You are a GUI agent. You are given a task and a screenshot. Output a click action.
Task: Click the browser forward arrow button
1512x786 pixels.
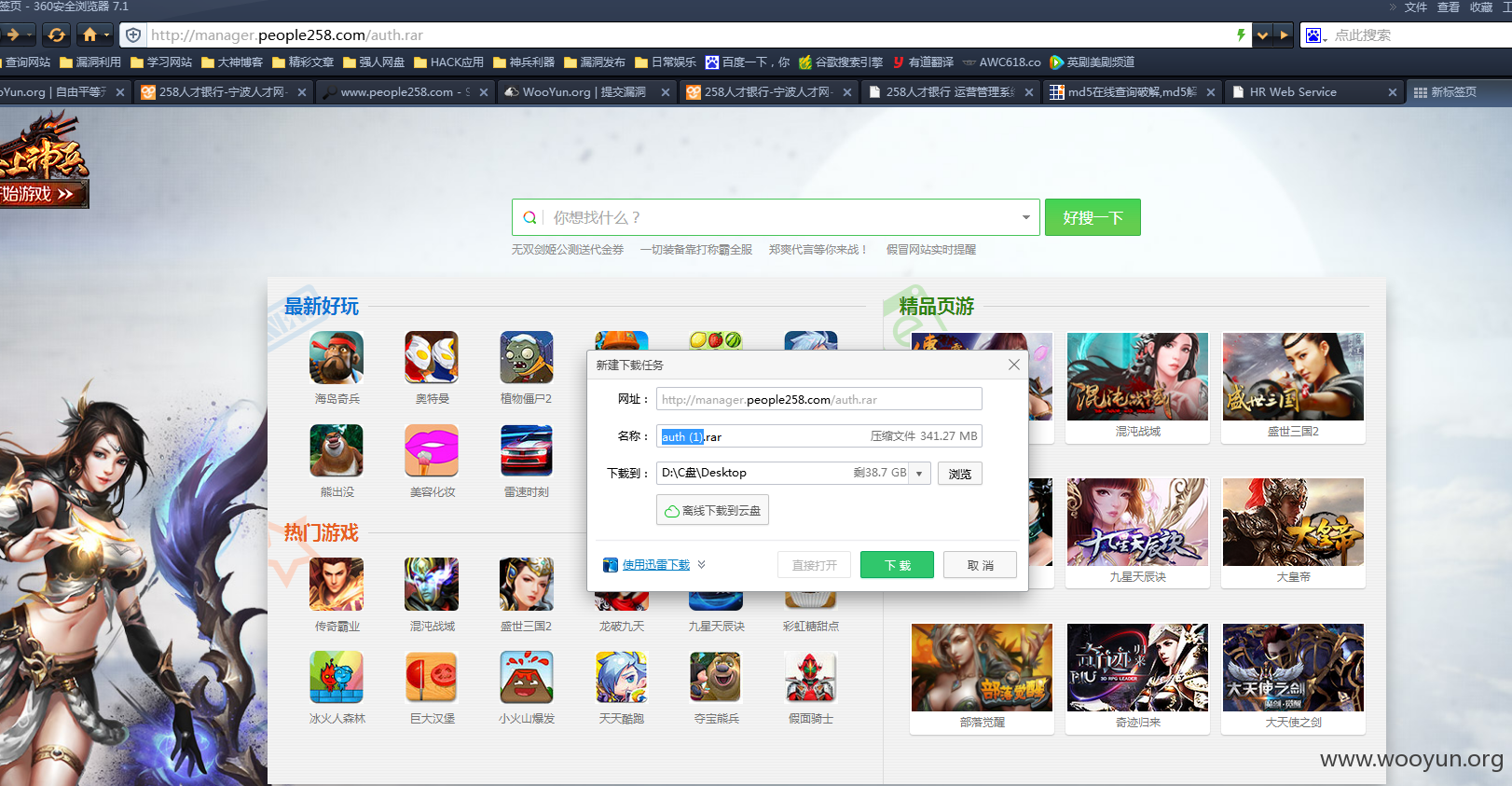[12, 34]
